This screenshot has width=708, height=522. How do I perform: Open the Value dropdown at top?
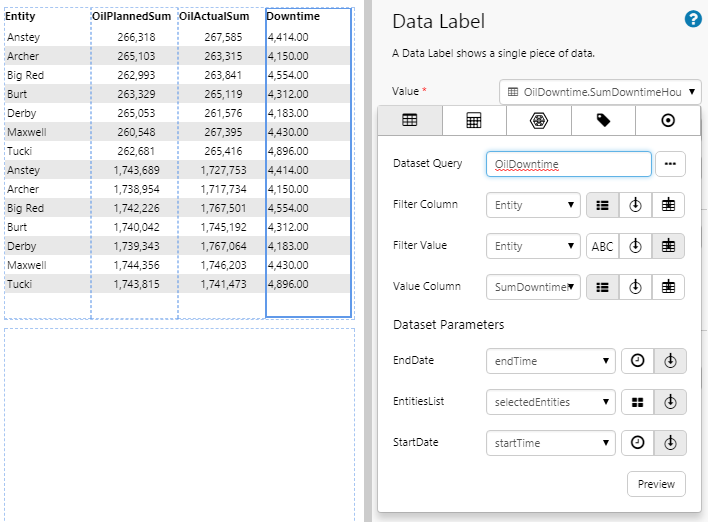[x=600, y=92]
